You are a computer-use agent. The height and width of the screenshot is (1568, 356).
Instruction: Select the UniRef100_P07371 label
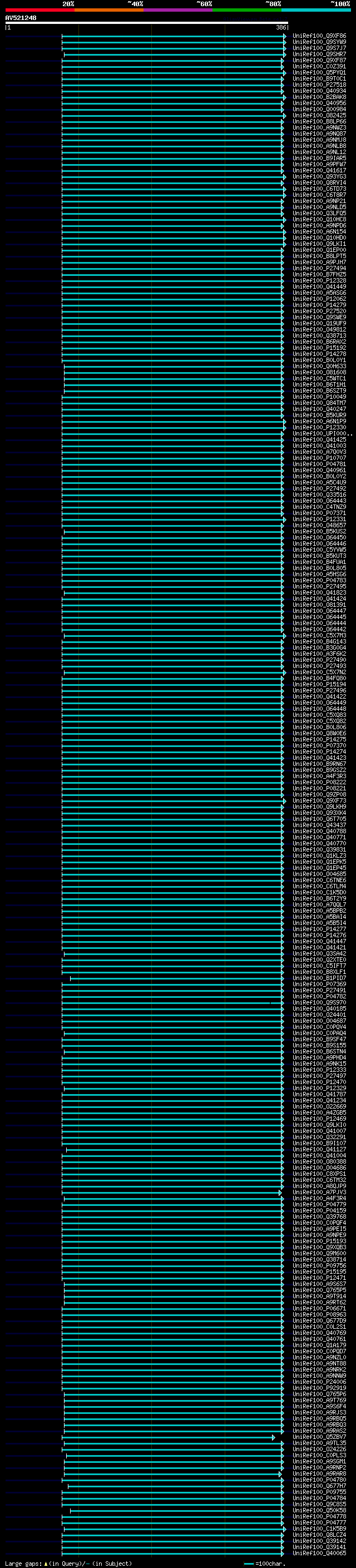click(x=319, y=513)
